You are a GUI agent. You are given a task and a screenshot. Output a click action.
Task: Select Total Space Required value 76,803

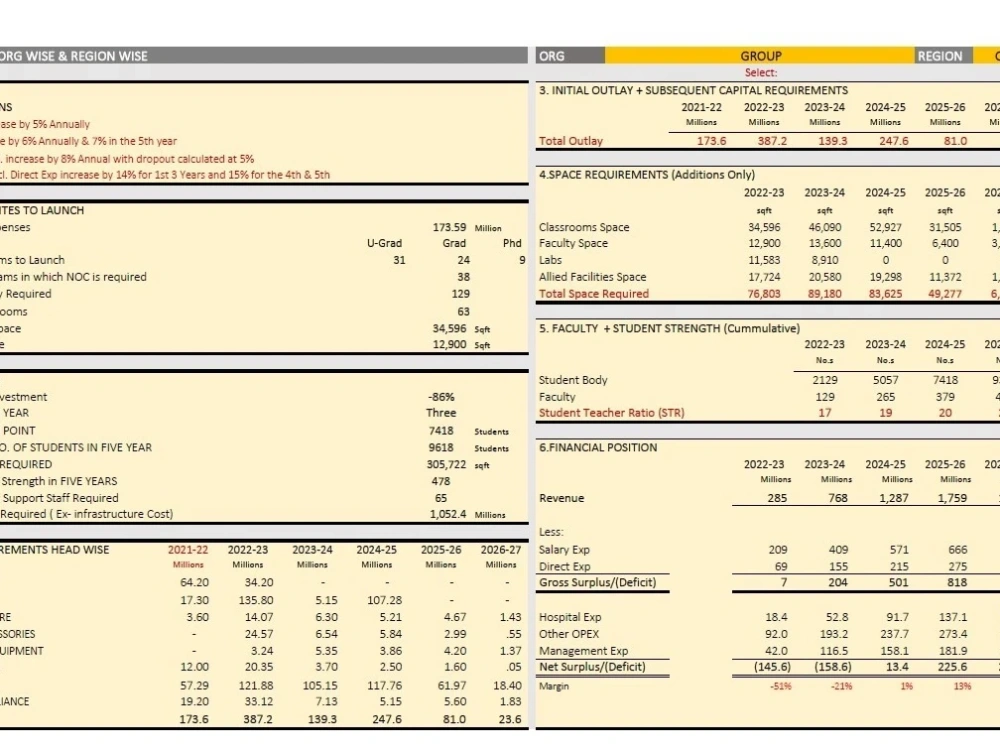pos(764,293)
